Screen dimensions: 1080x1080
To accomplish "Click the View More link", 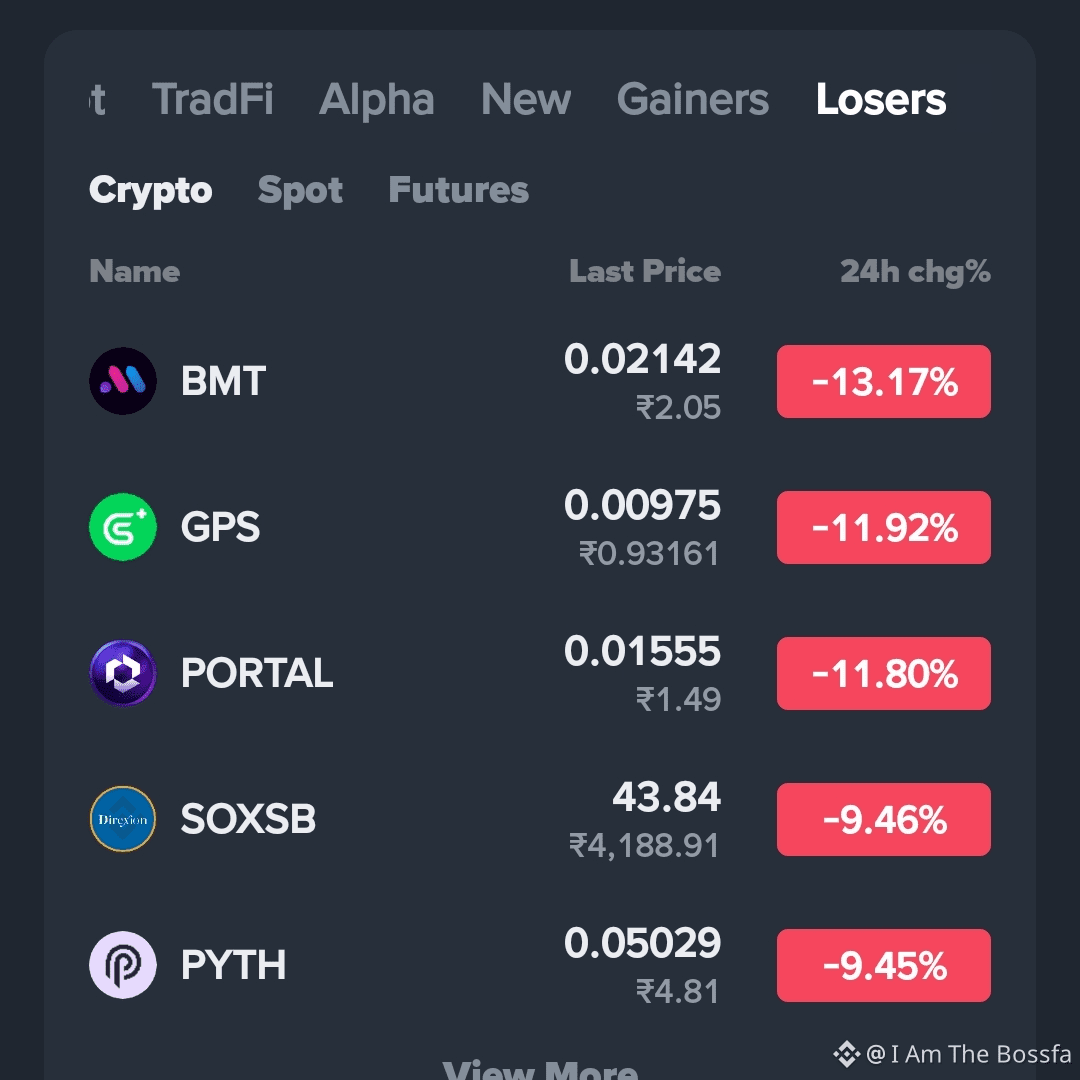I will coord(540,1070).
